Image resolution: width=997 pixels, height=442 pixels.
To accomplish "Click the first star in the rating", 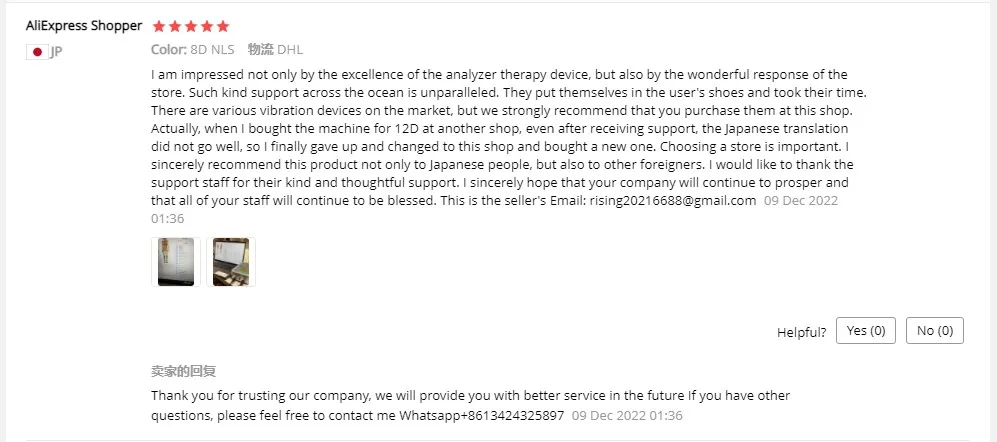I will tap(158, 26).
